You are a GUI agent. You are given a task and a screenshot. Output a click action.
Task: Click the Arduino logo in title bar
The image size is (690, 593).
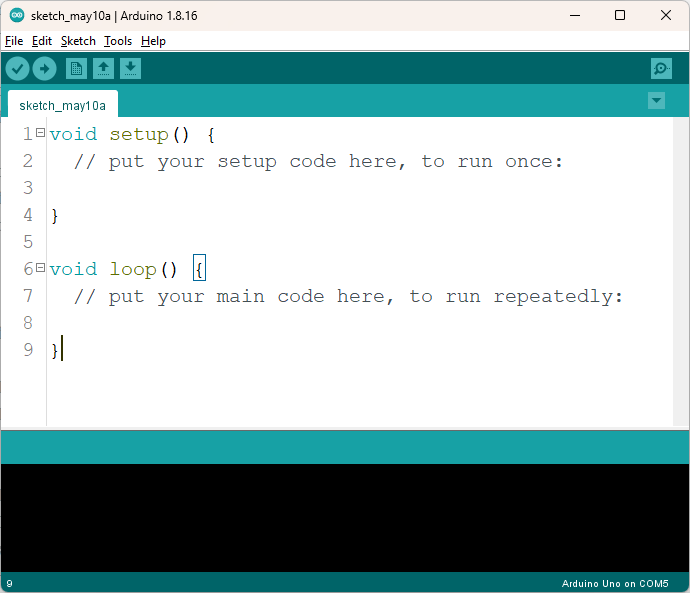[17, 16]
